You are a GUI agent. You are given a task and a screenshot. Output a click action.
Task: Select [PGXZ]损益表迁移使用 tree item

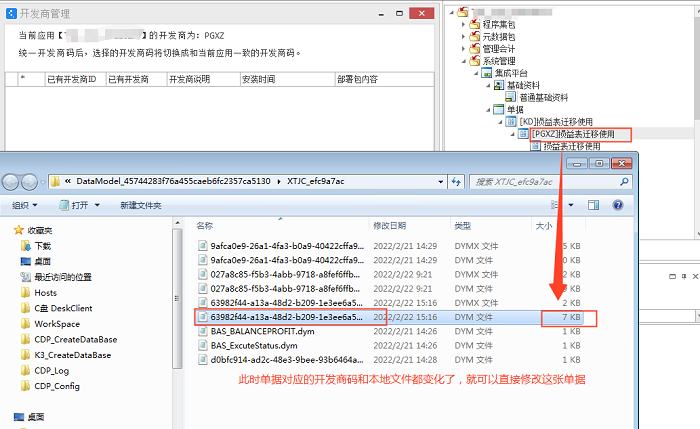581,134
